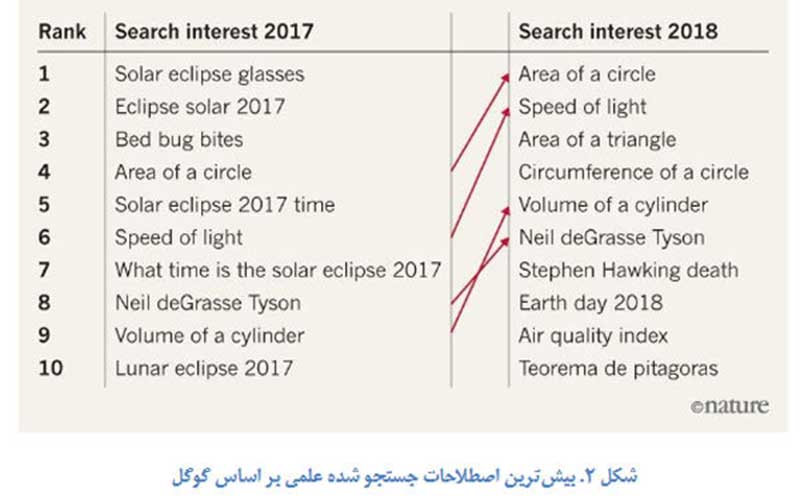Select "Circumference of a circle" text
Viewport: 800px width, 500px height.
(633, 172)
